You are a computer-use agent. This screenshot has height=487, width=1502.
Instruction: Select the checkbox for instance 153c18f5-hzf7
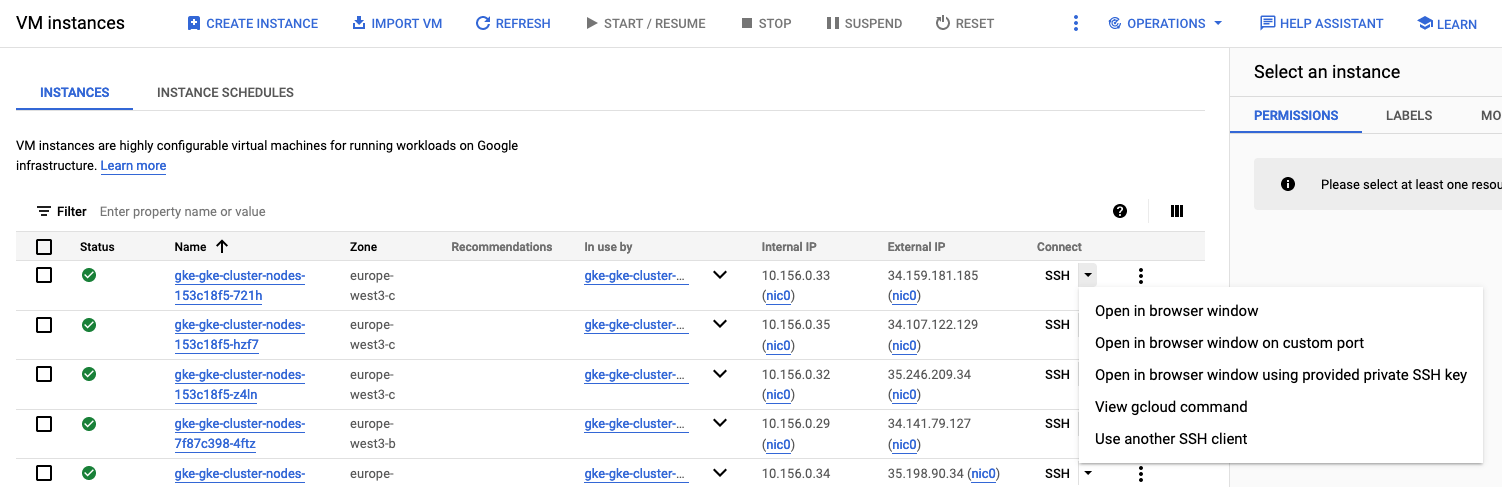(44, 325)
